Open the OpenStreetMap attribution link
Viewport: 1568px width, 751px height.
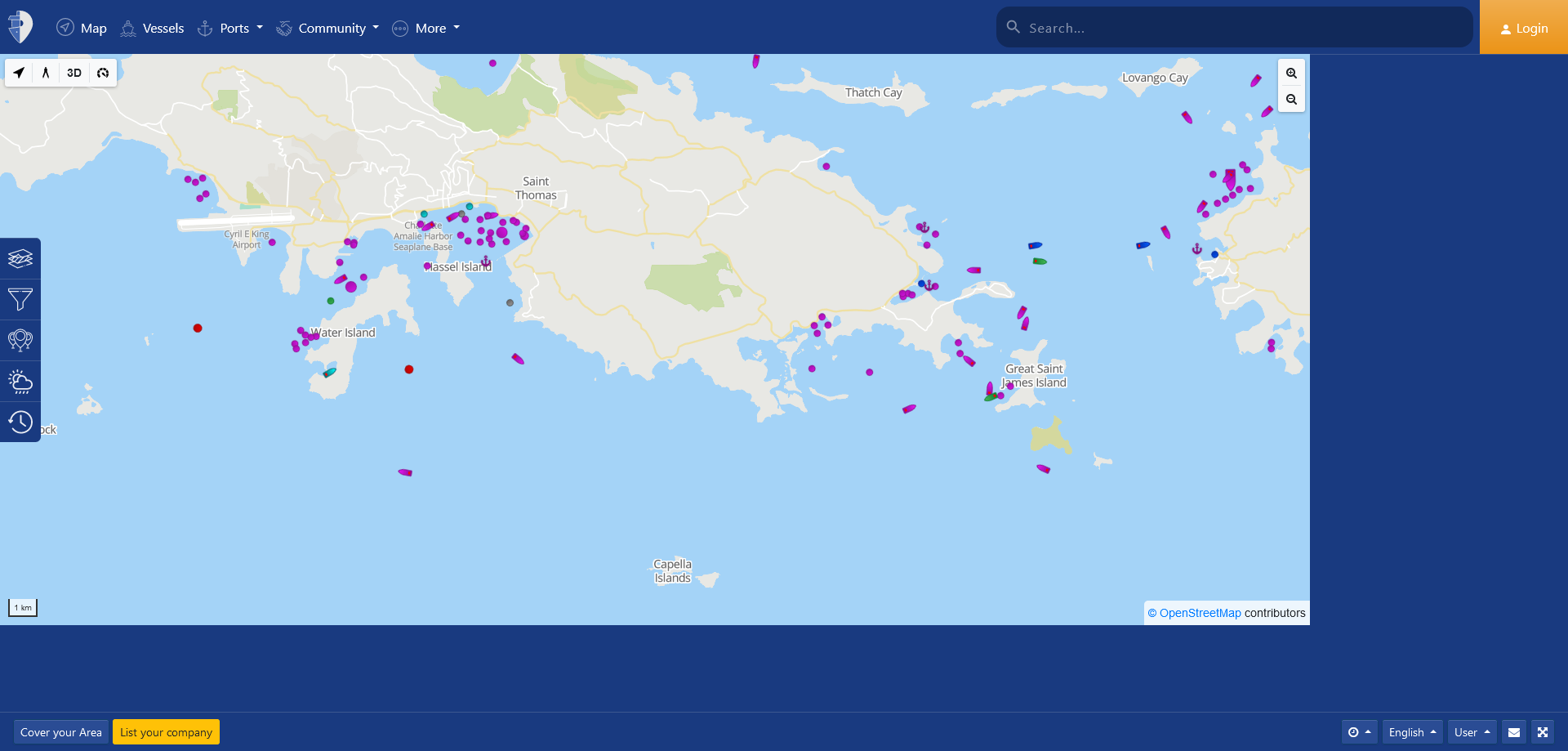[1200, 613]
